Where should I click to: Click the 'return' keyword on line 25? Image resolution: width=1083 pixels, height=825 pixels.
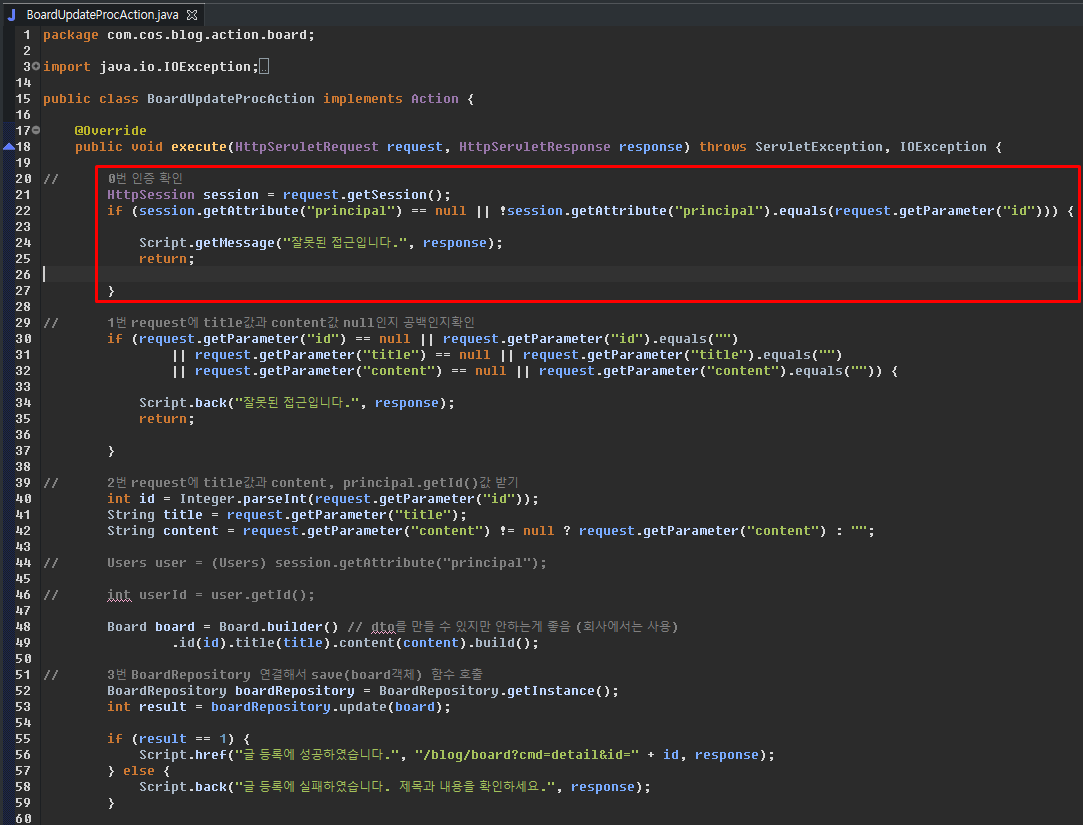(163, 258)
